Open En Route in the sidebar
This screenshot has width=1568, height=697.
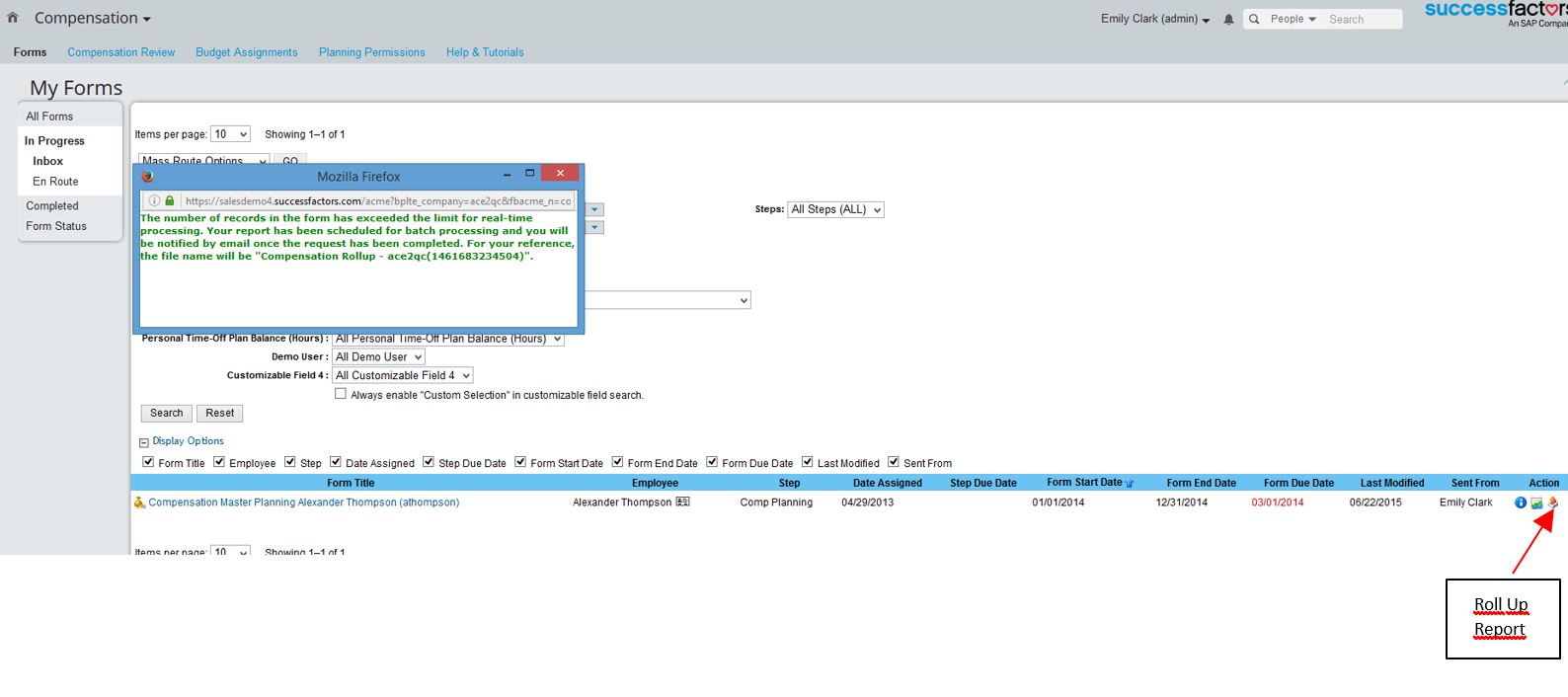55,182
